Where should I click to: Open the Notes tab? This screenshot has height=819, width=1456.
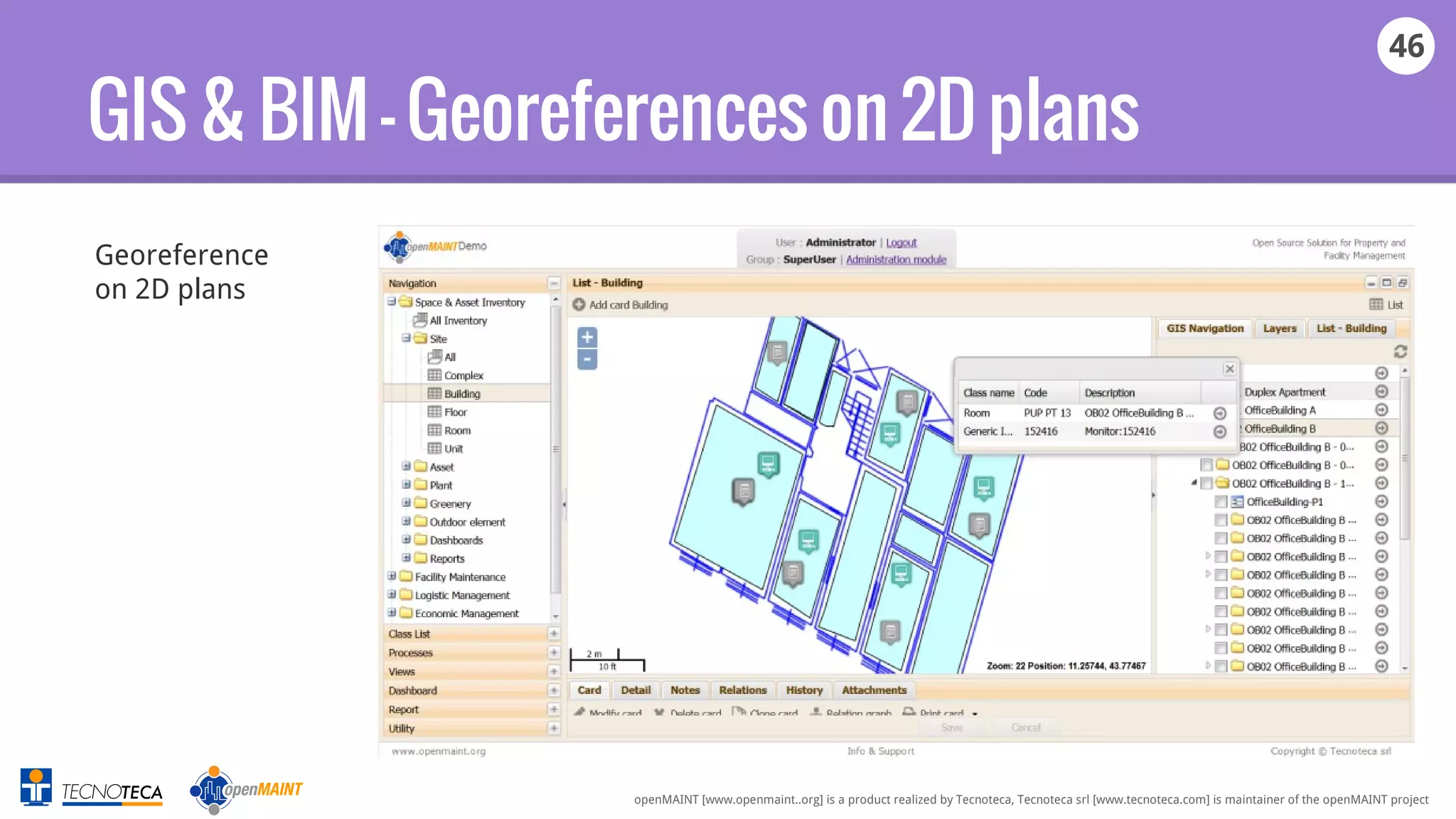click(x=685, y=690)
